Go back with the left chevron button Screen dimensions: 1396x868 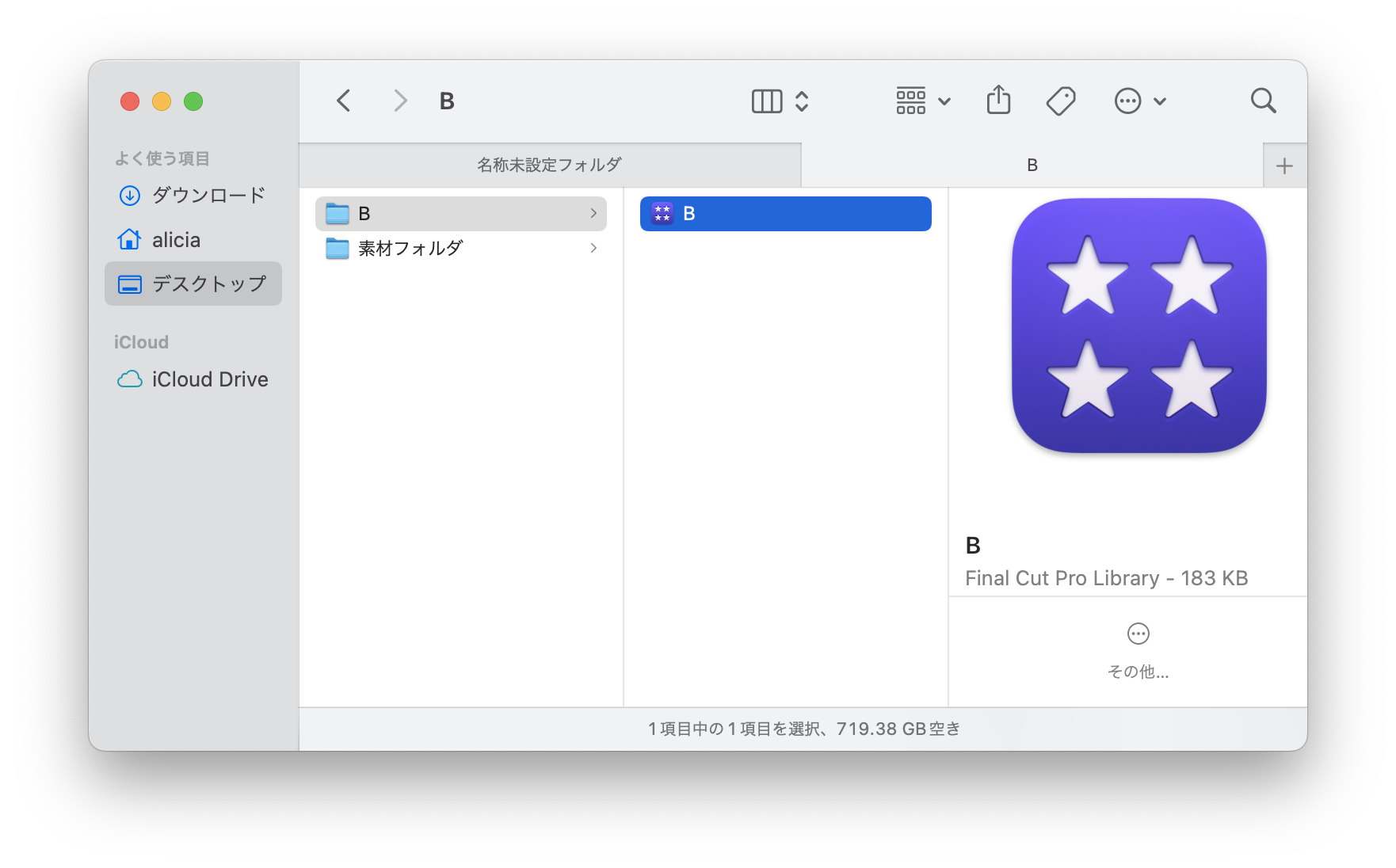coord(344,101)
